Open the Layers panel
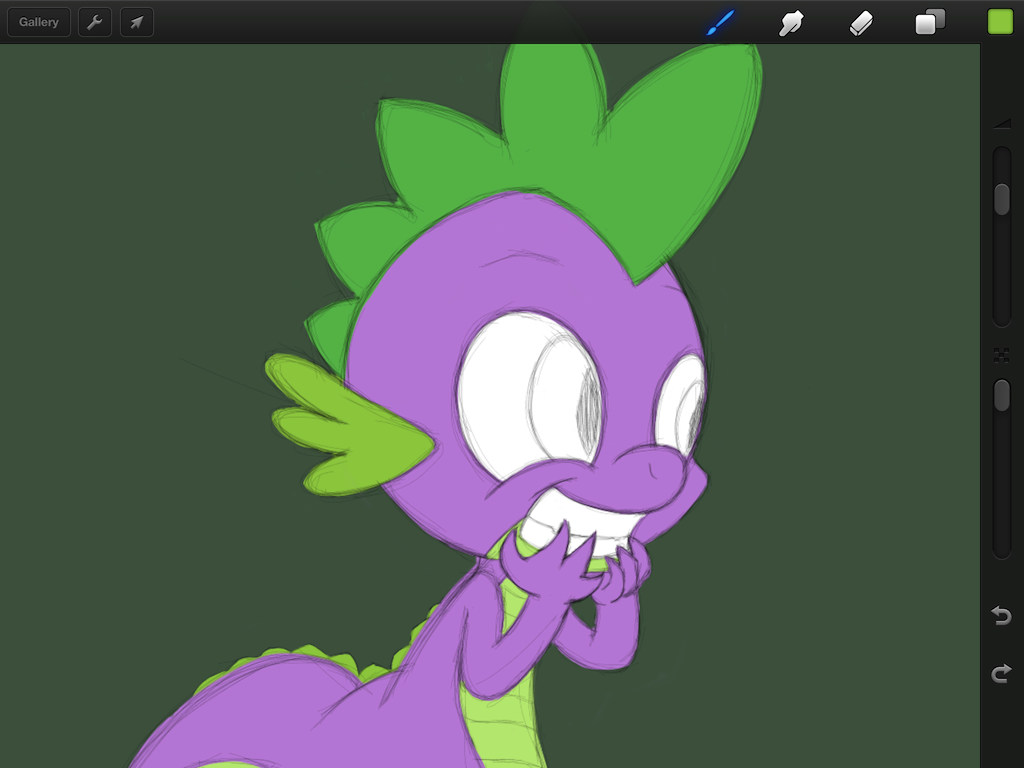 pos(930,22)
